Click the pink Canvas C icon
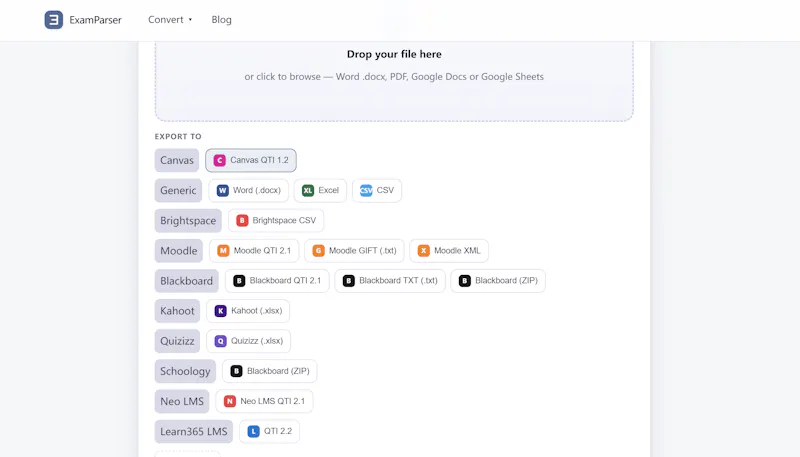 pos(219,160)
